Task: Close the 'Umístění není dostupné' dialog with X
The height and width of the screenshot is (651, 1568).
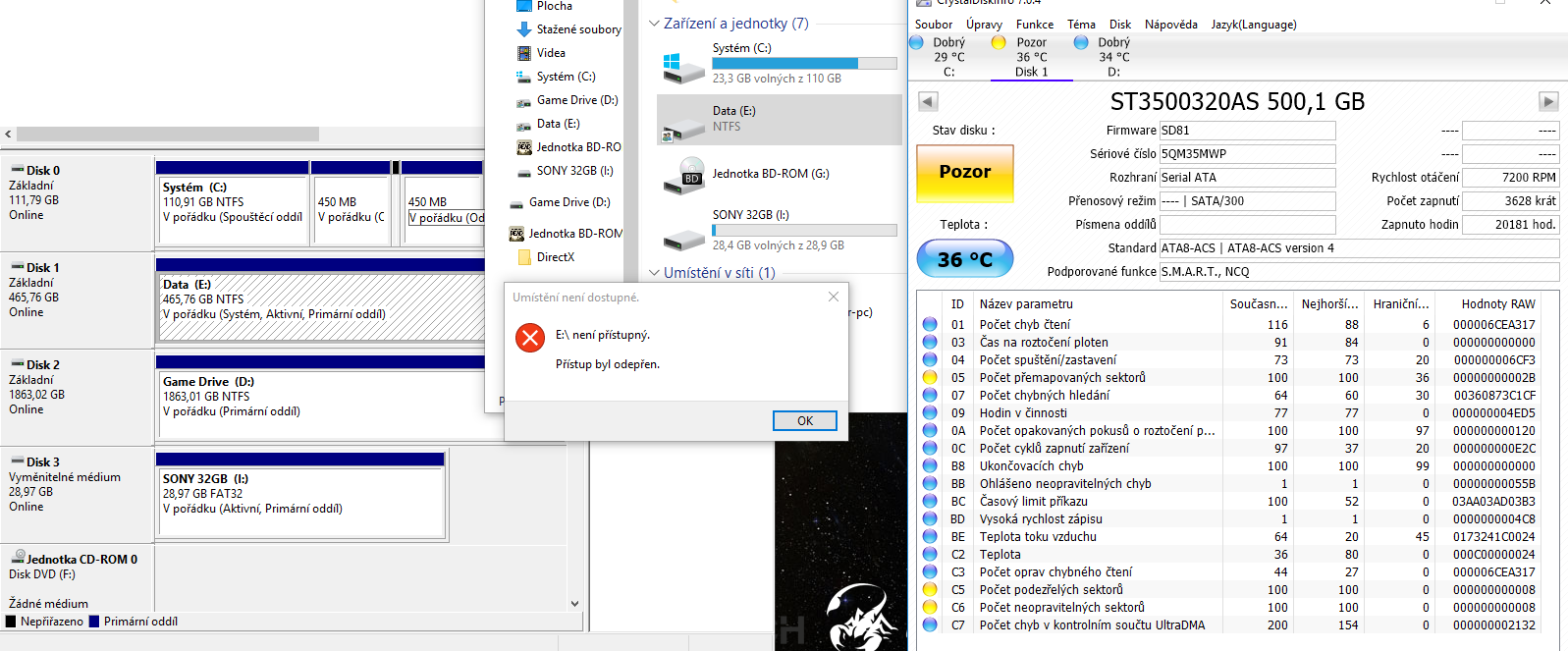Action: [834, 297]
